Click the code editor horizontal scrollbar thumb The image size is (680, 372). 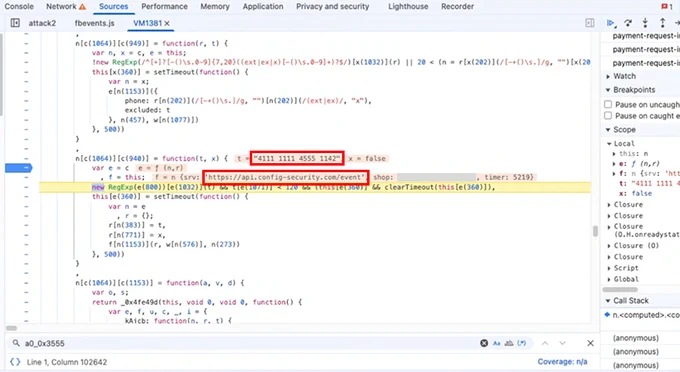pos(12,328)
